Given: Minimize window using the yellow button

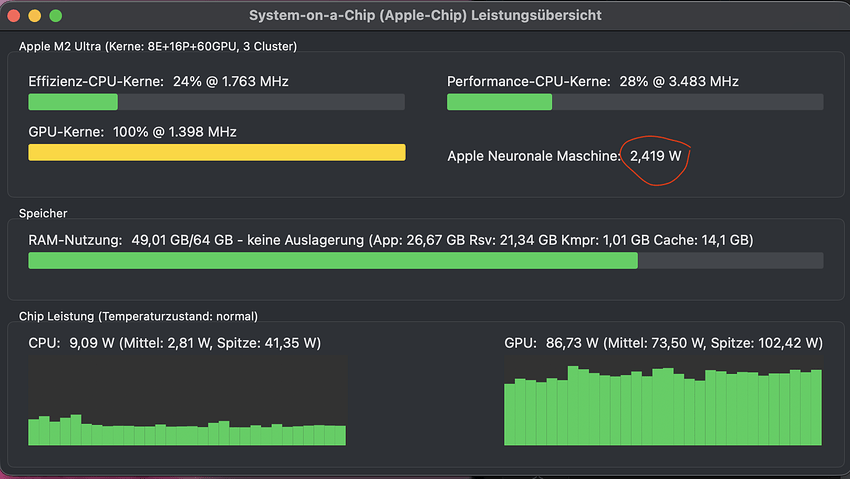Looking at the screenshot, I should (34, 16).
